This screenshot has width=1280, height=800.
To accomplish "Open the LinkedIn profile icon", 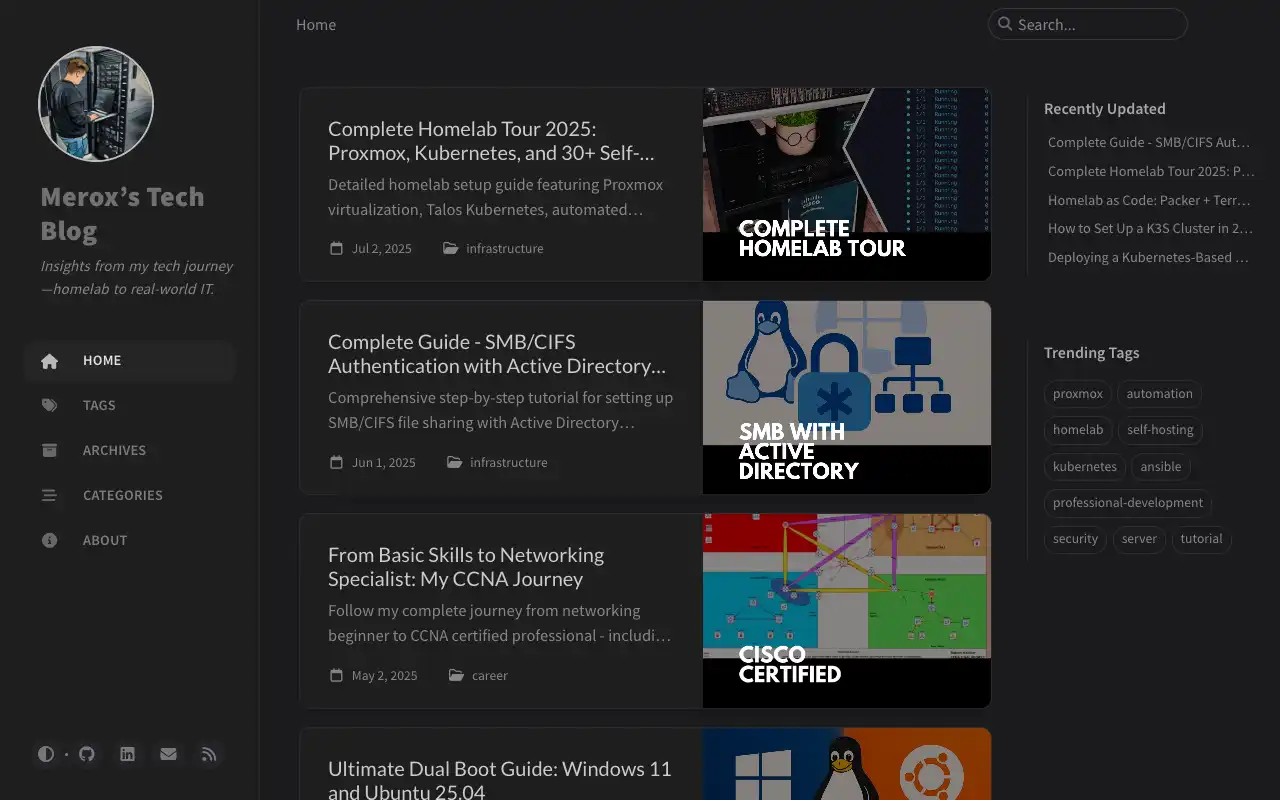I will pos(128,754).
